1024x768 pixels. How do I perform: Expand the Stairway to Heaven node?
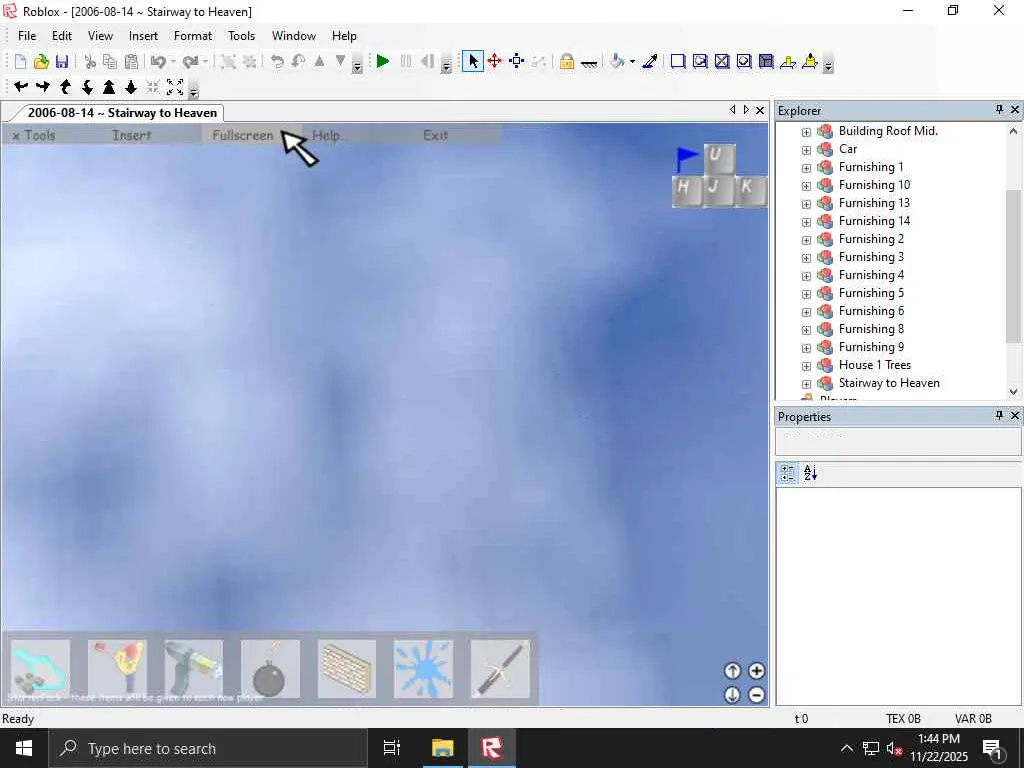(807, 384)
